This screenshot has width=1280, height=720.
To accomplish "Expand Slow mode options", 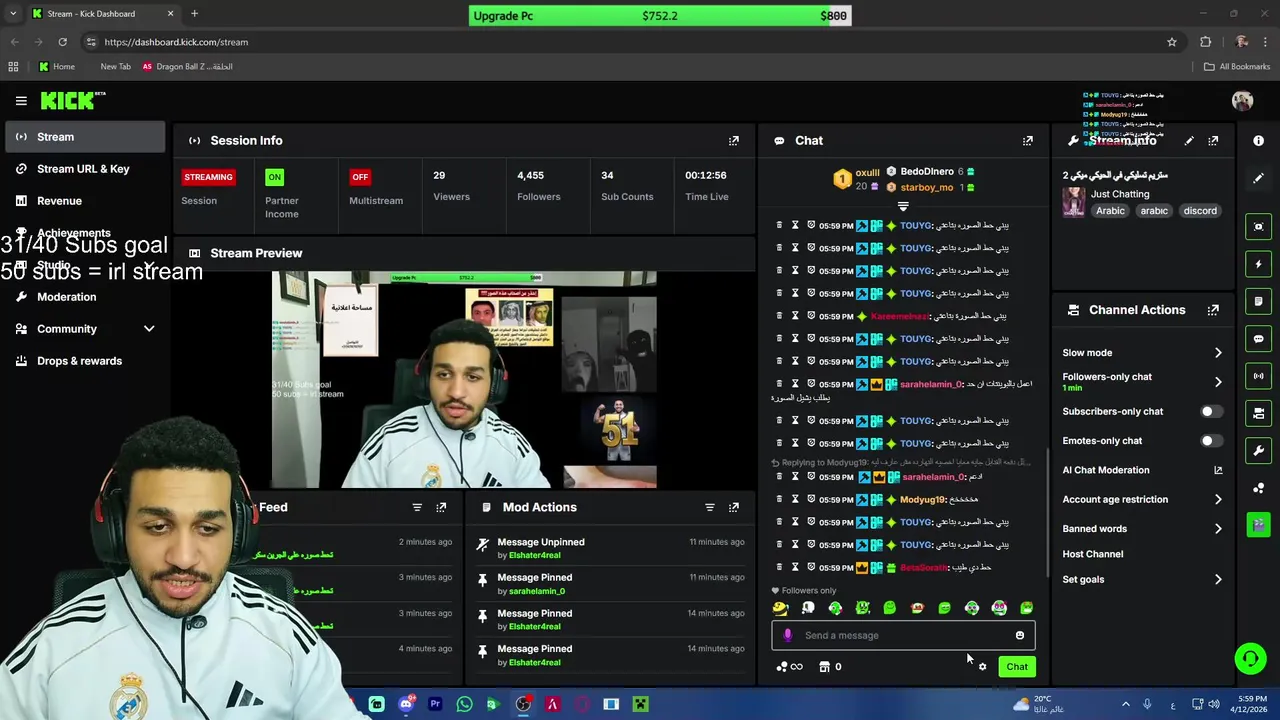I will (x=1218, y=353).
